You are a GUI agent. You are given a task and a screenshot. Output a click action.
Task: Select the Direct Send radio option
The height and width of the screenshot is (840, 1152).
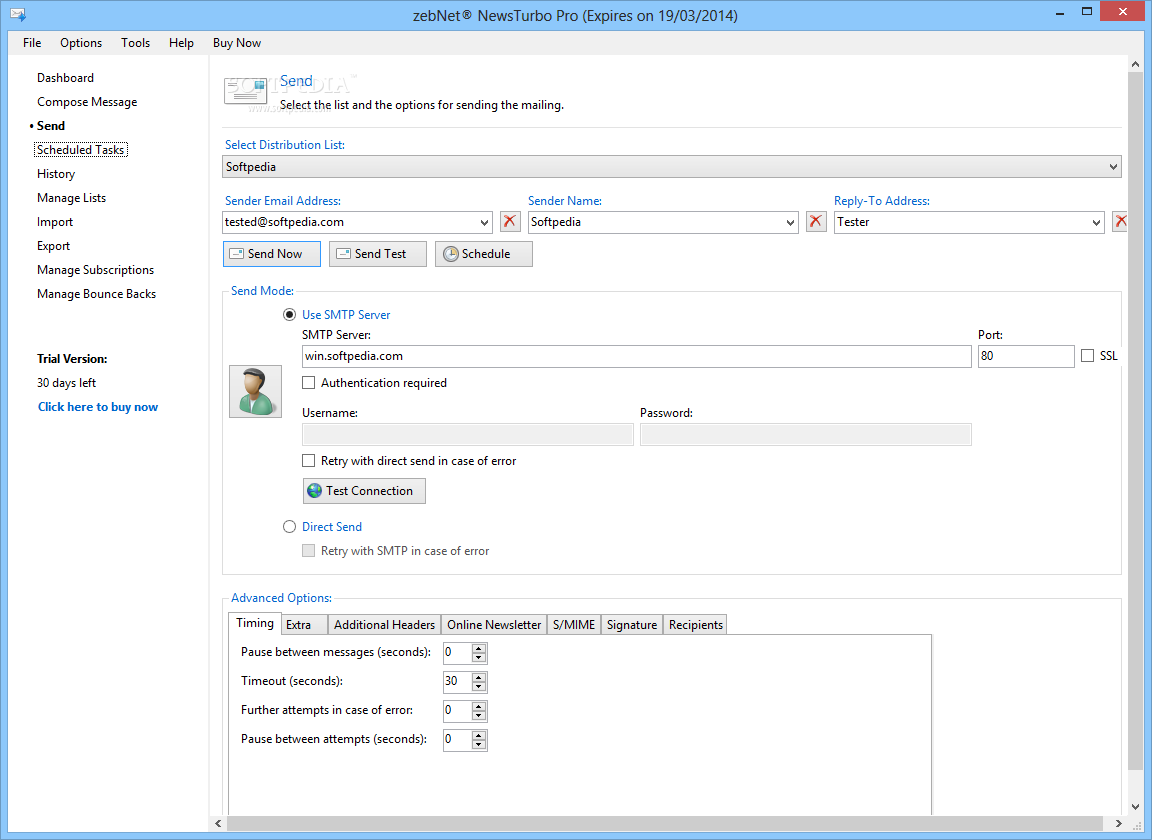tap(289, 527)
